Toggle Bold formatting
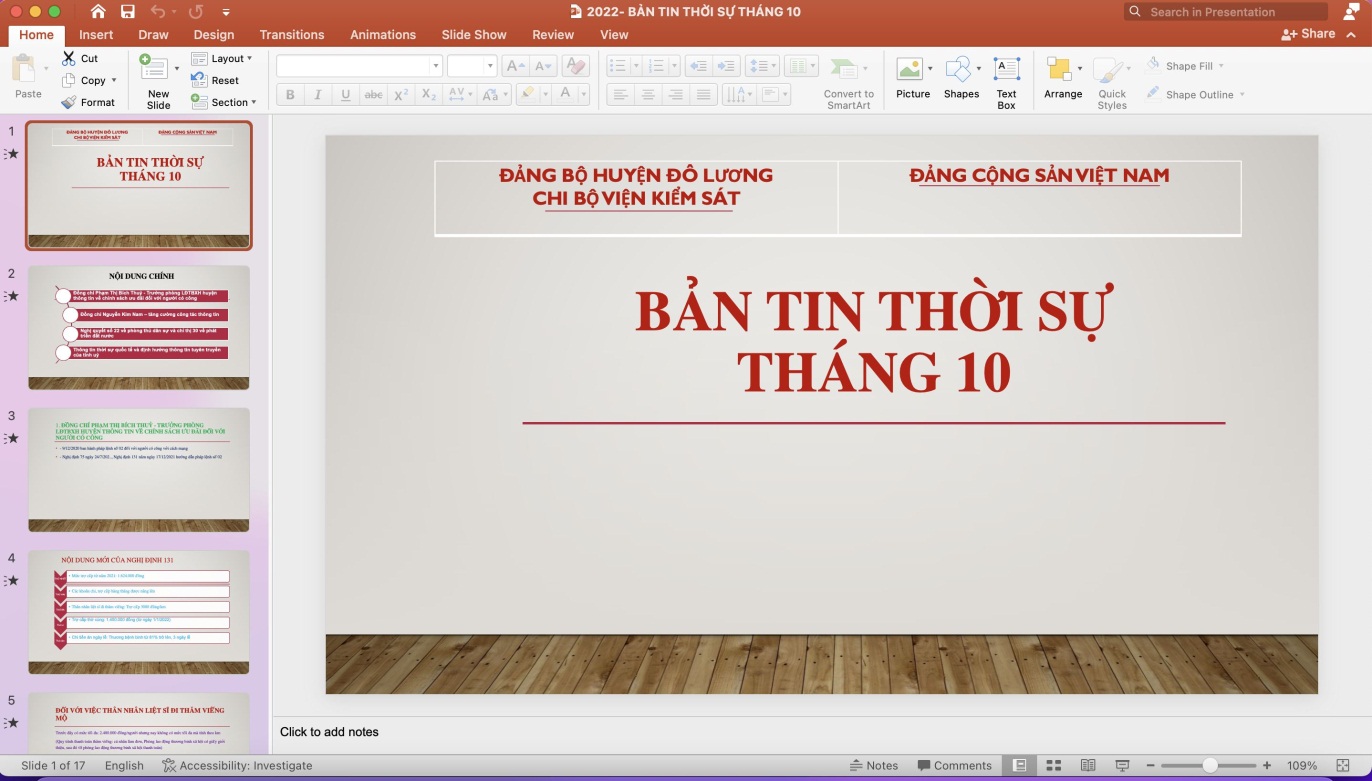Screen dimensions: 1372x781 [290, 95]
